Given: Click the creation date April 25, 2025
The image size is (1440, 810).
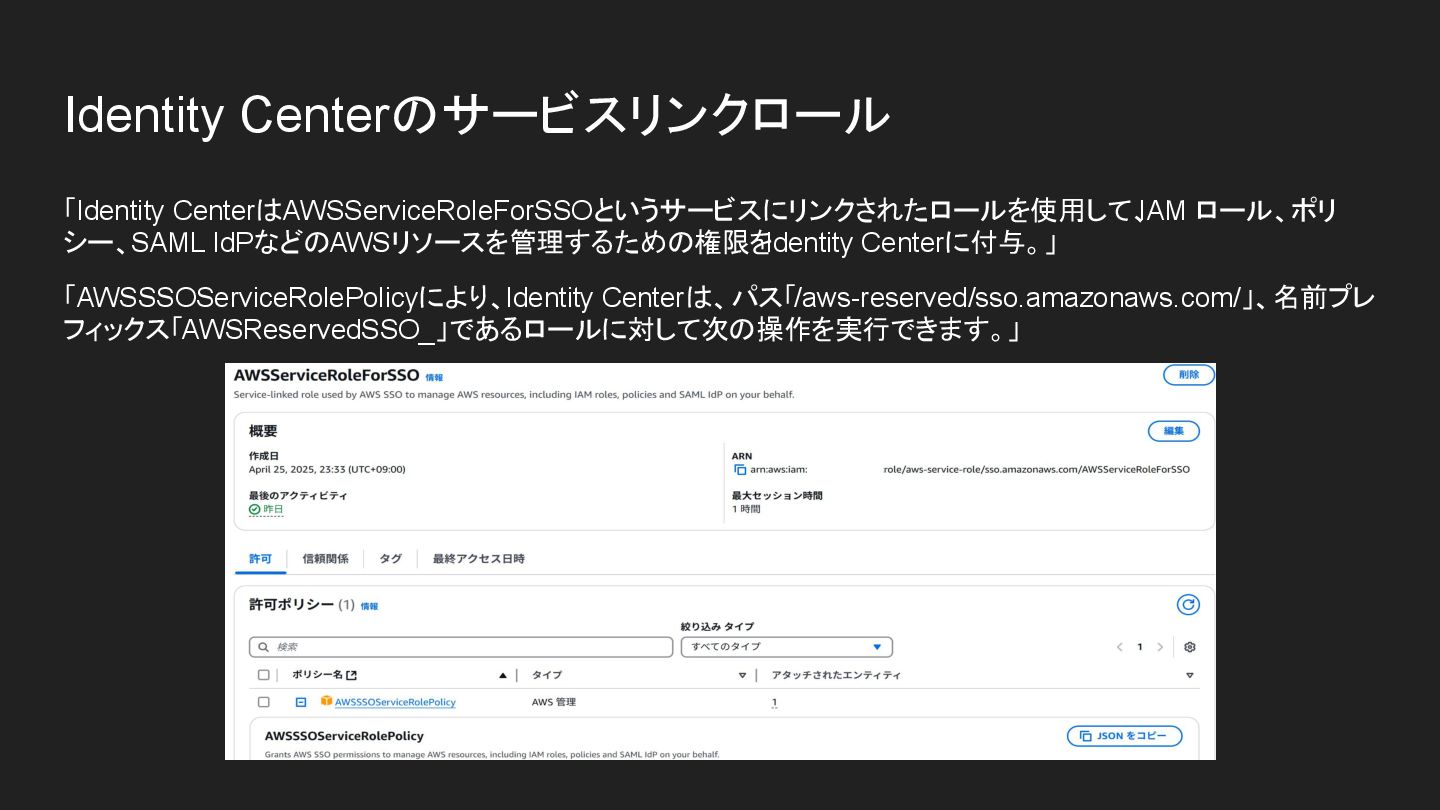Looking at the screenshot, I should click(x=327, y=469).
